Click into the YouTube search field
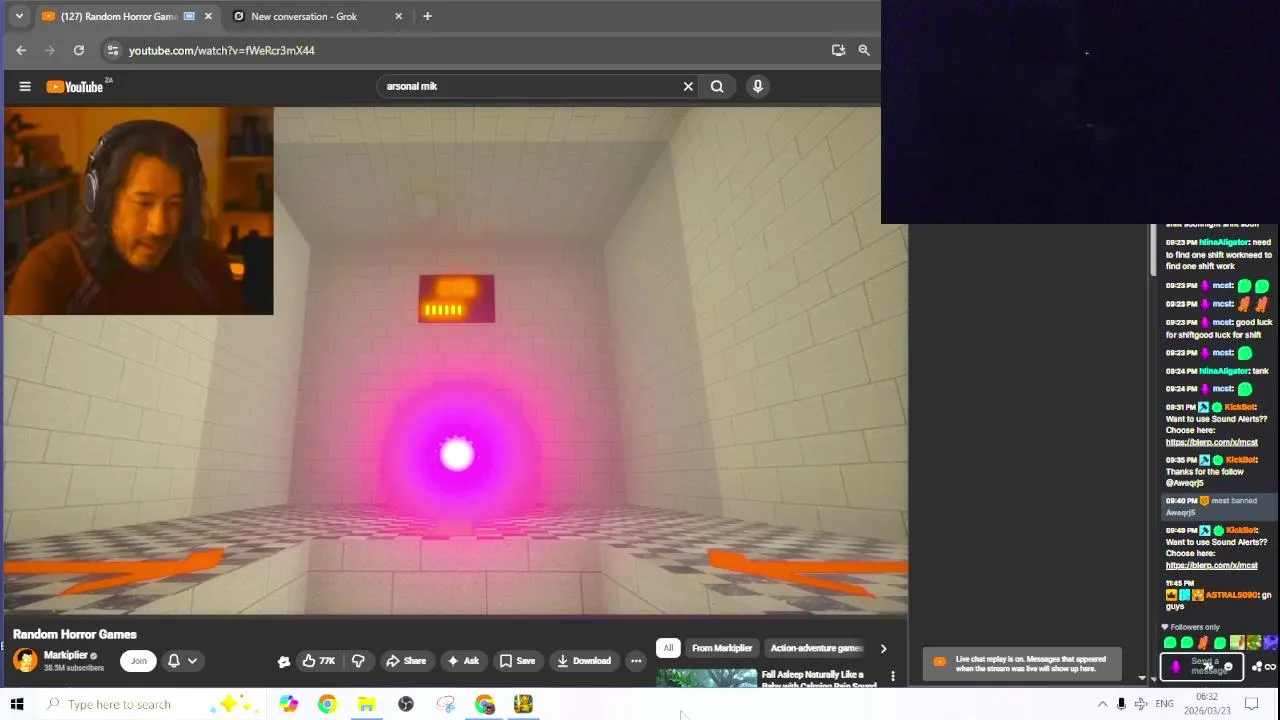The image size is (1280, 720). click(530, 87)
